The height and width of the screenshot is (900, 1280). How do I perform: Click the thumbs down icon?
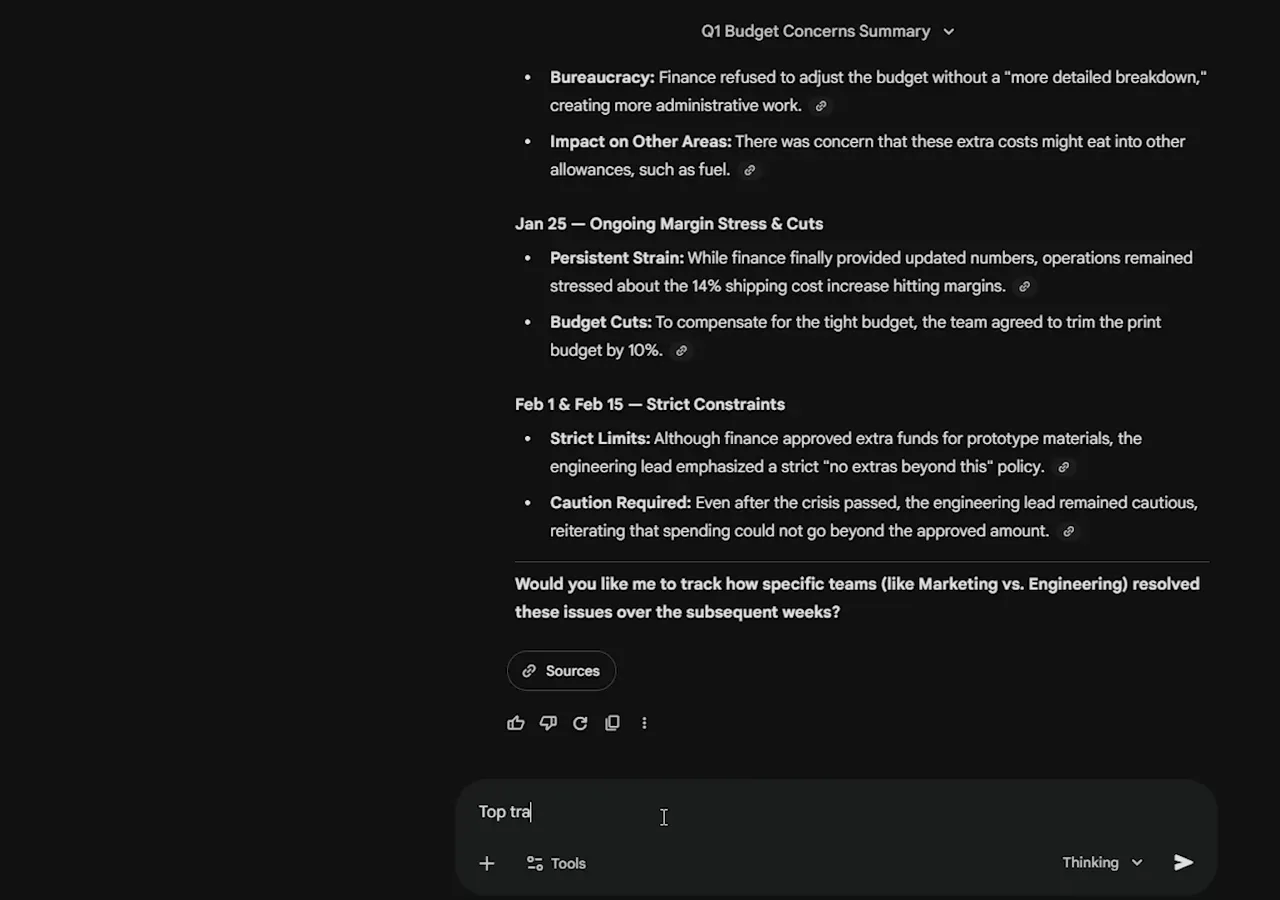coord(548,723)
